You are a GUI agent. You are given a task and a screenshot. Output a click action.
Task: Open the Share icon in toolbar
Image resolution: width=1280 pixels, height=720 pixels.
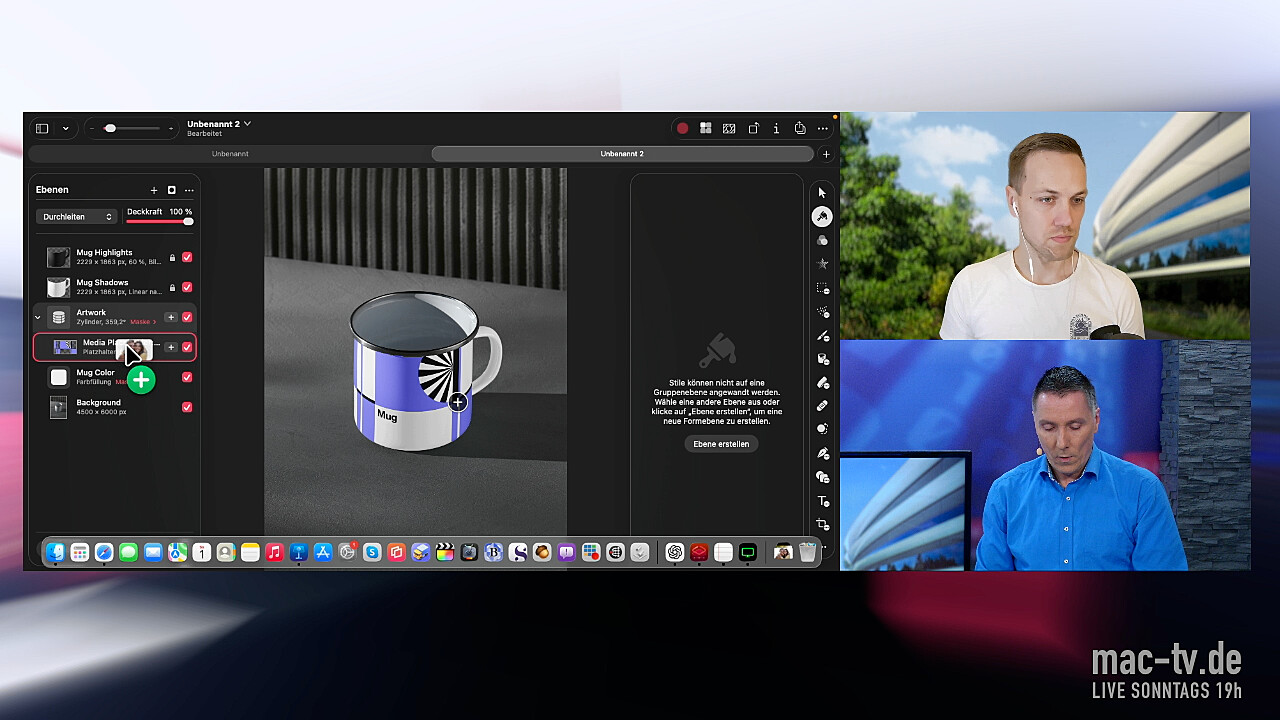(x=800, y=128)
